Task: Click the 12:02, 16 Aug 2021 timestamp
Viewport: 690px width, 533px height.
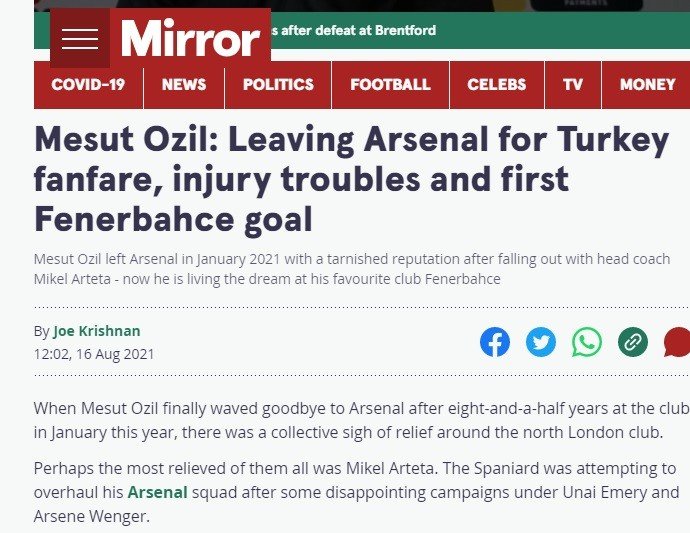Action: coord(94,354)
